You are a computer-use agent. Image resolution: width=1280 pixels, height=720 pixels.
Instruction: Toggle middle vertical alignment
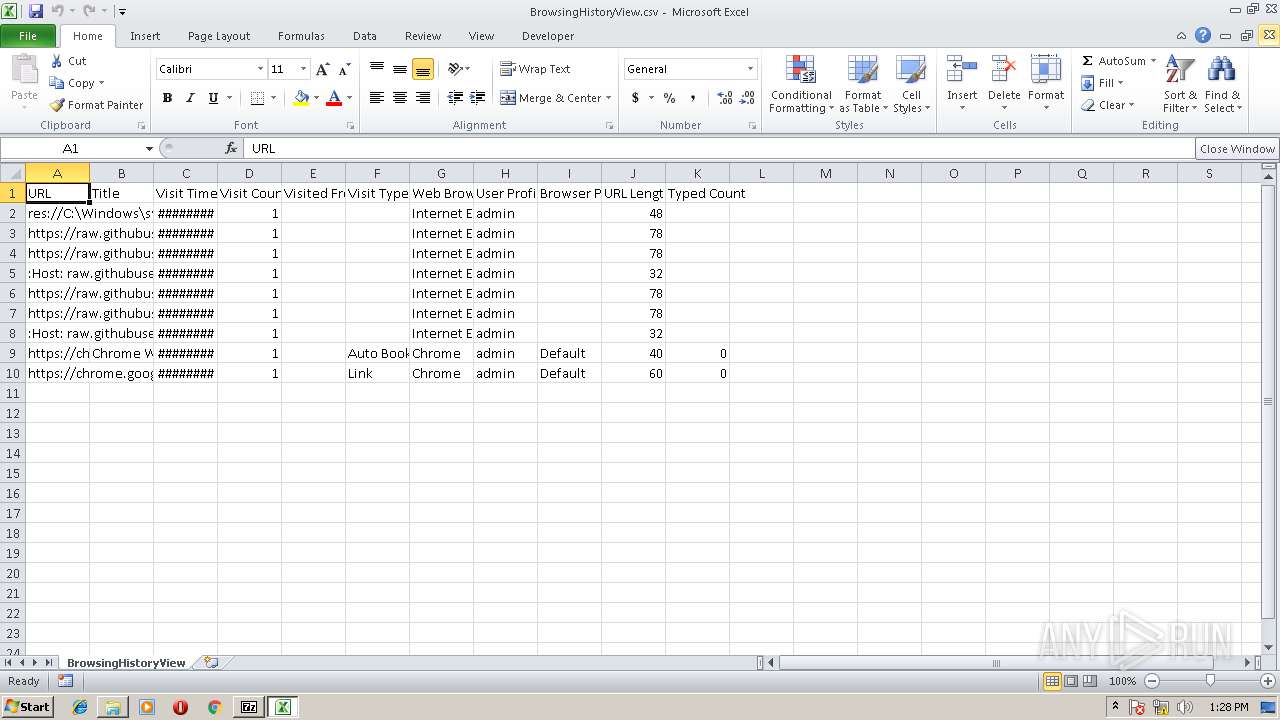pyautogui.click(x=400, y=69)
